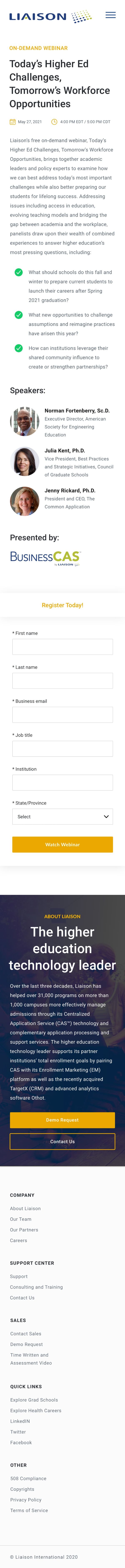Viewport: 125px width, 1568px height.
Task: Click the First name input field
Action: (62, 646)
